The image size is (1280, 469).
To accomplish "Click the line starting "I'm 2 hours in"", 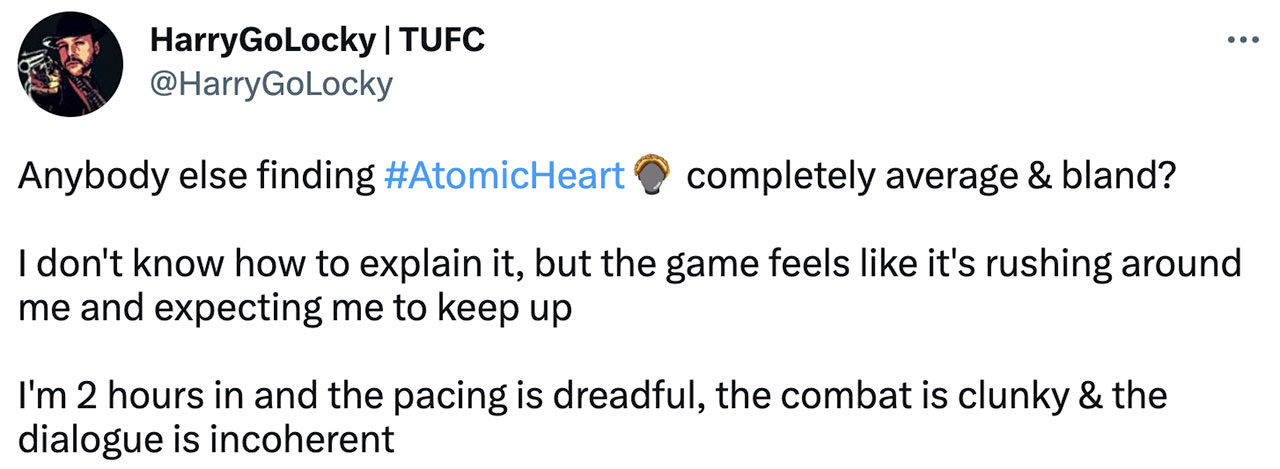I will click(x=592, y=396).
